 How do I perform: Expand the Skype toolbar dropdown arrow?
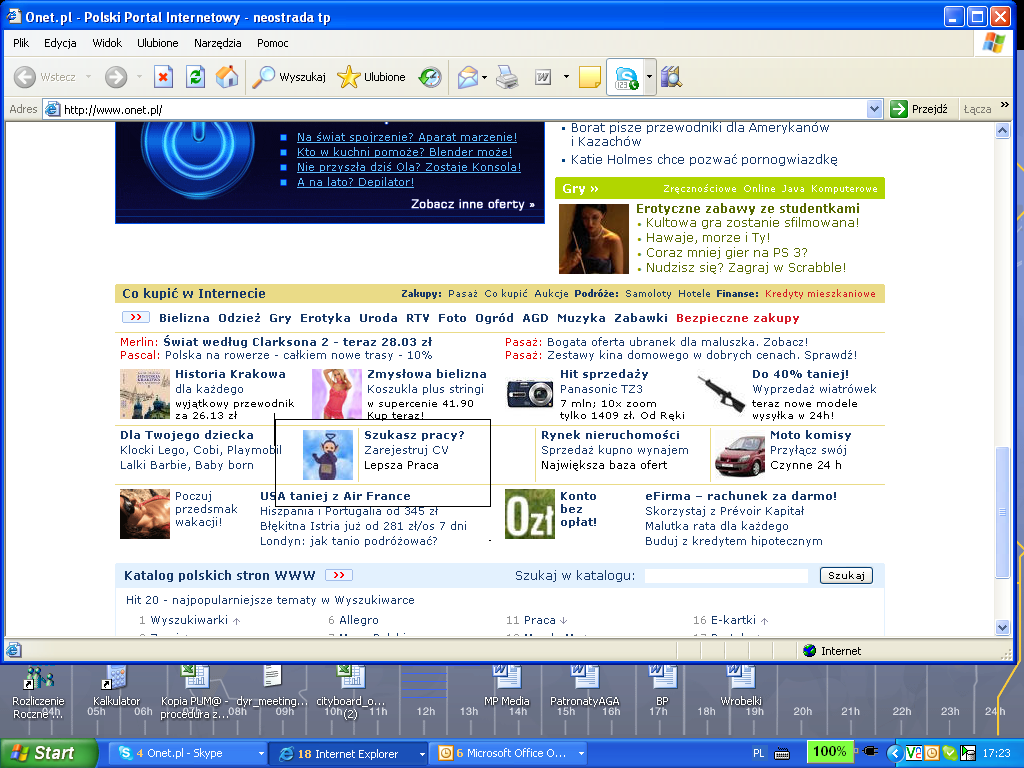coord(649,77)
